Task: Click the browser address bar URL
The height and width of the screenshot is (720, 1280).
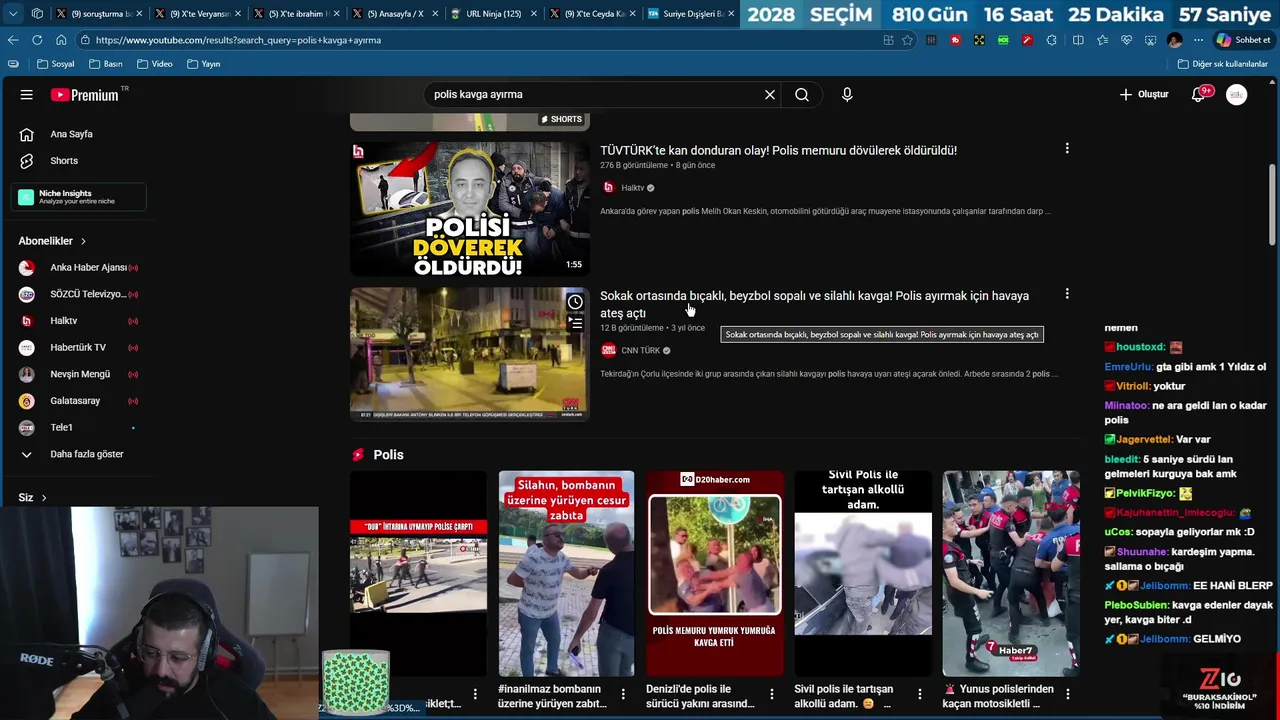Action: pyautogui.click(x=238, y=40)
